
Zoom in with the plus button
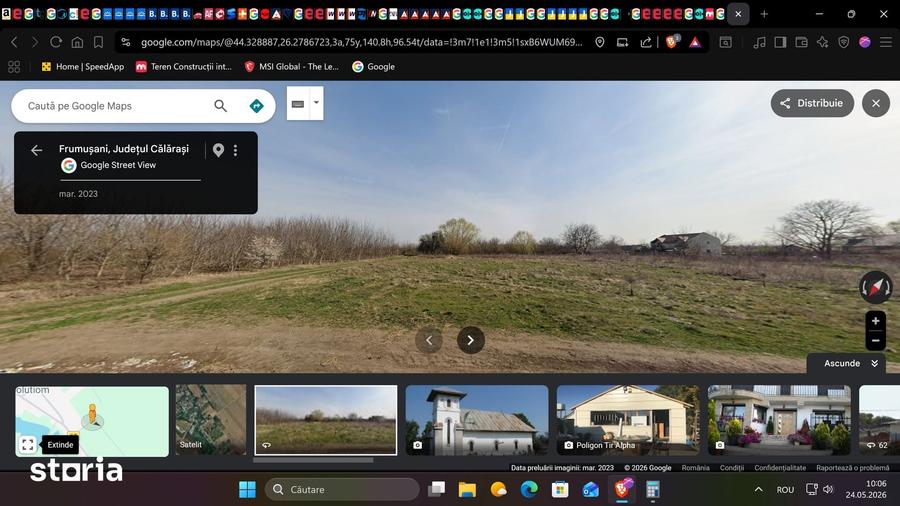[875, 321]
